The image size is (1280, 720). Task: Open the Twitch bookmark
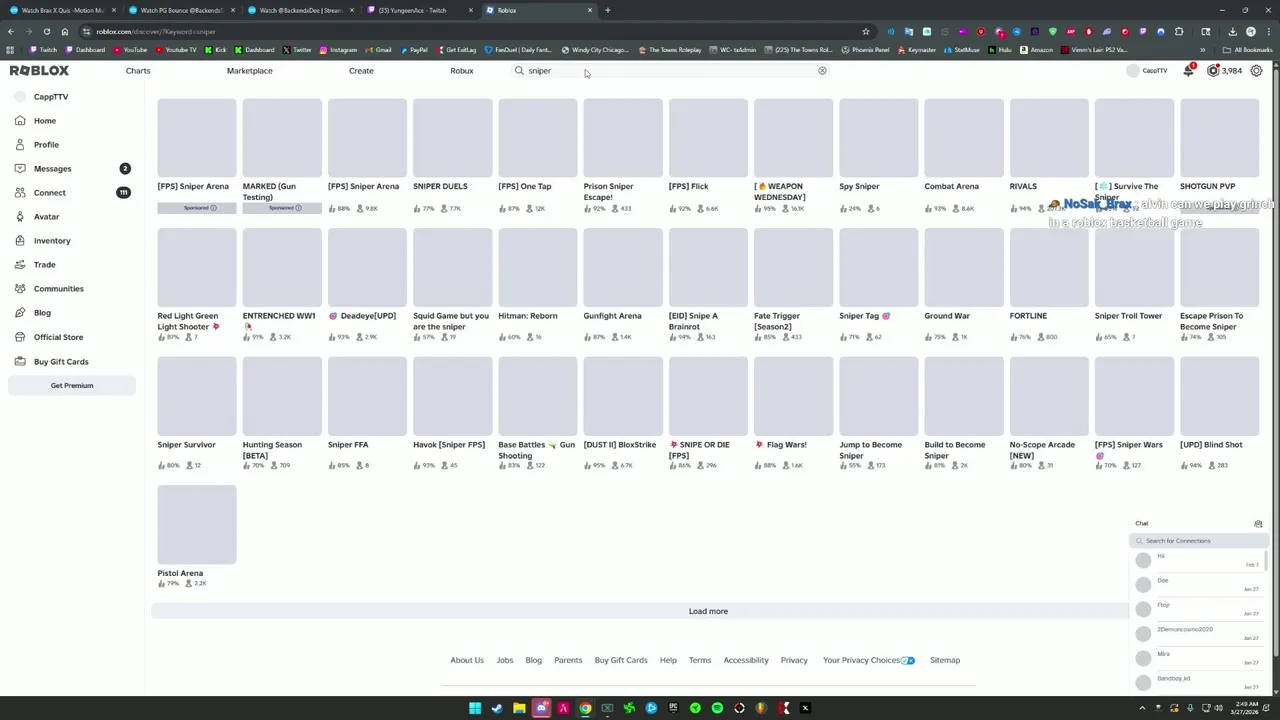pyautogui.click(x=44, y=50)
